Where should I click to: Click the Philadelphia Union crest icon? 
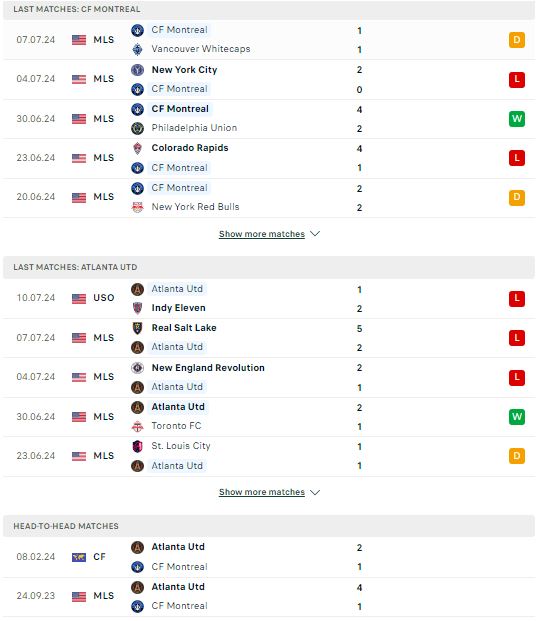click(137, 128)
